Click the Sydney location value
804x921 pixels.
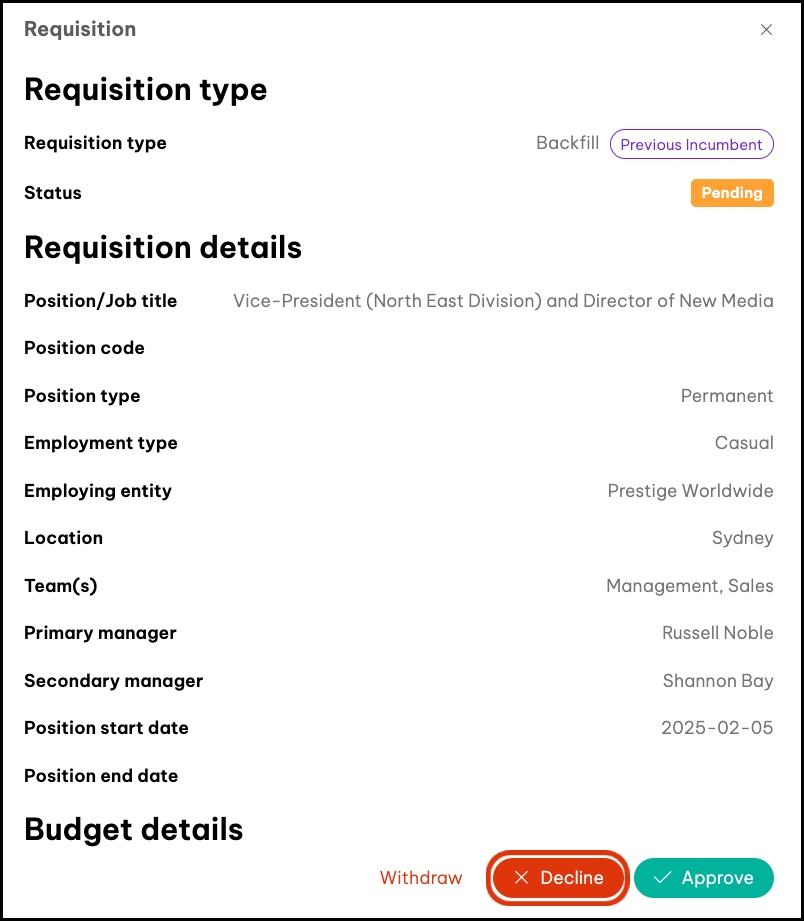(742, 538)
